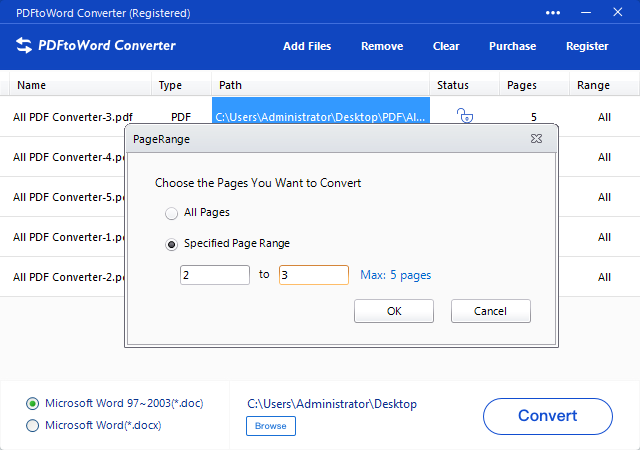Open the Register menu item
The width and height of the screenshot is (640, 450).
(587, 46)
